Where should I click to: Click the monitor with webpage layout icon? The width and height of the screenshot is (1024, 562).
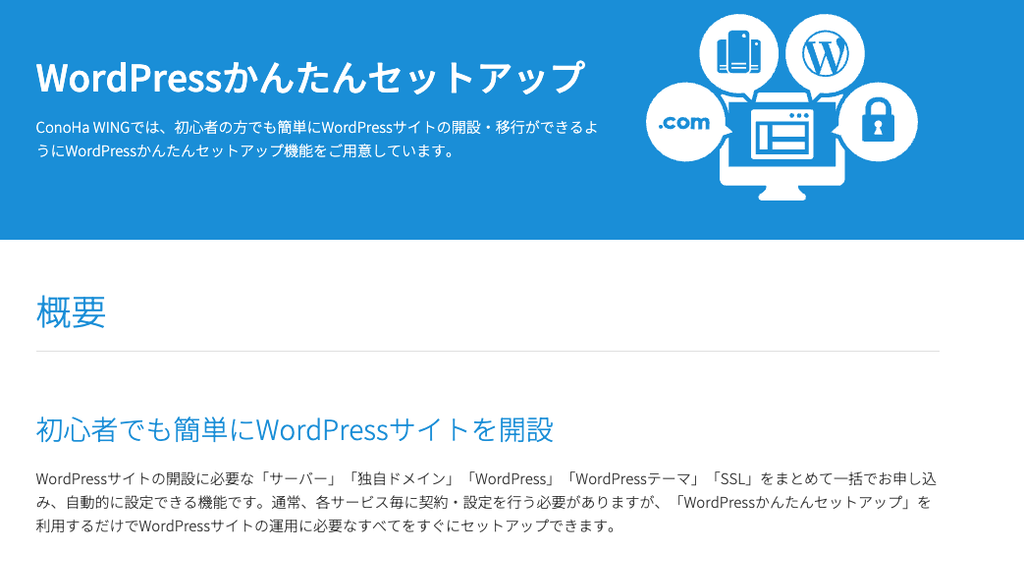782,145
